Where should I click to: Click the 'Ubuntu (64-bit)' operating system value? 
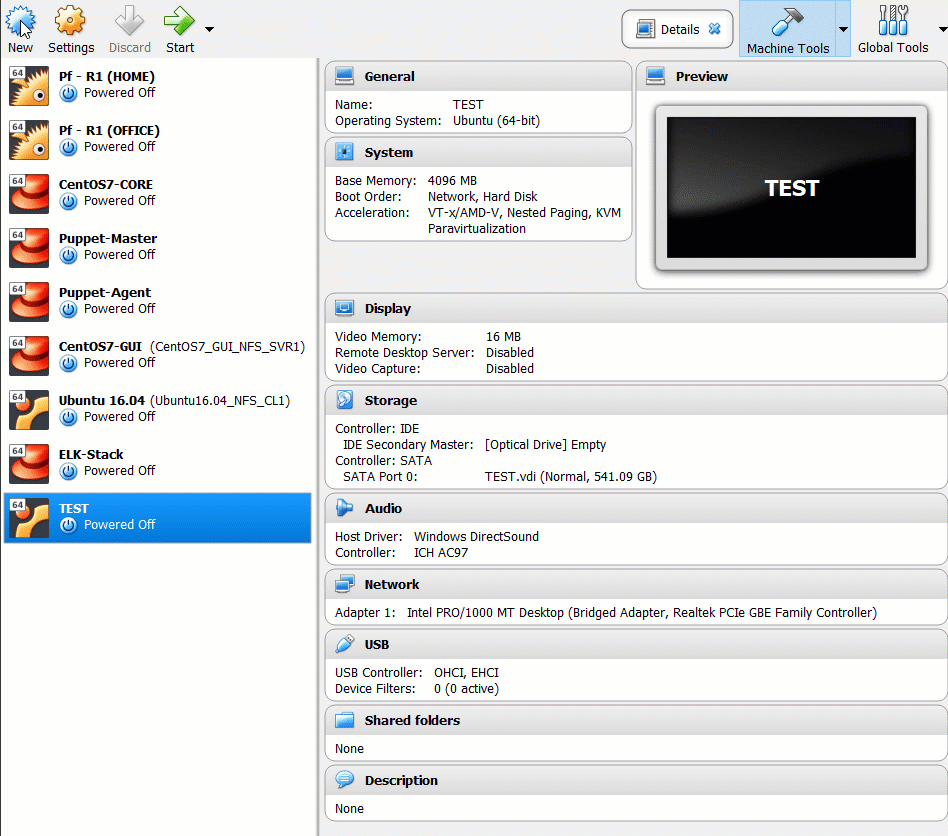(496, 121)
